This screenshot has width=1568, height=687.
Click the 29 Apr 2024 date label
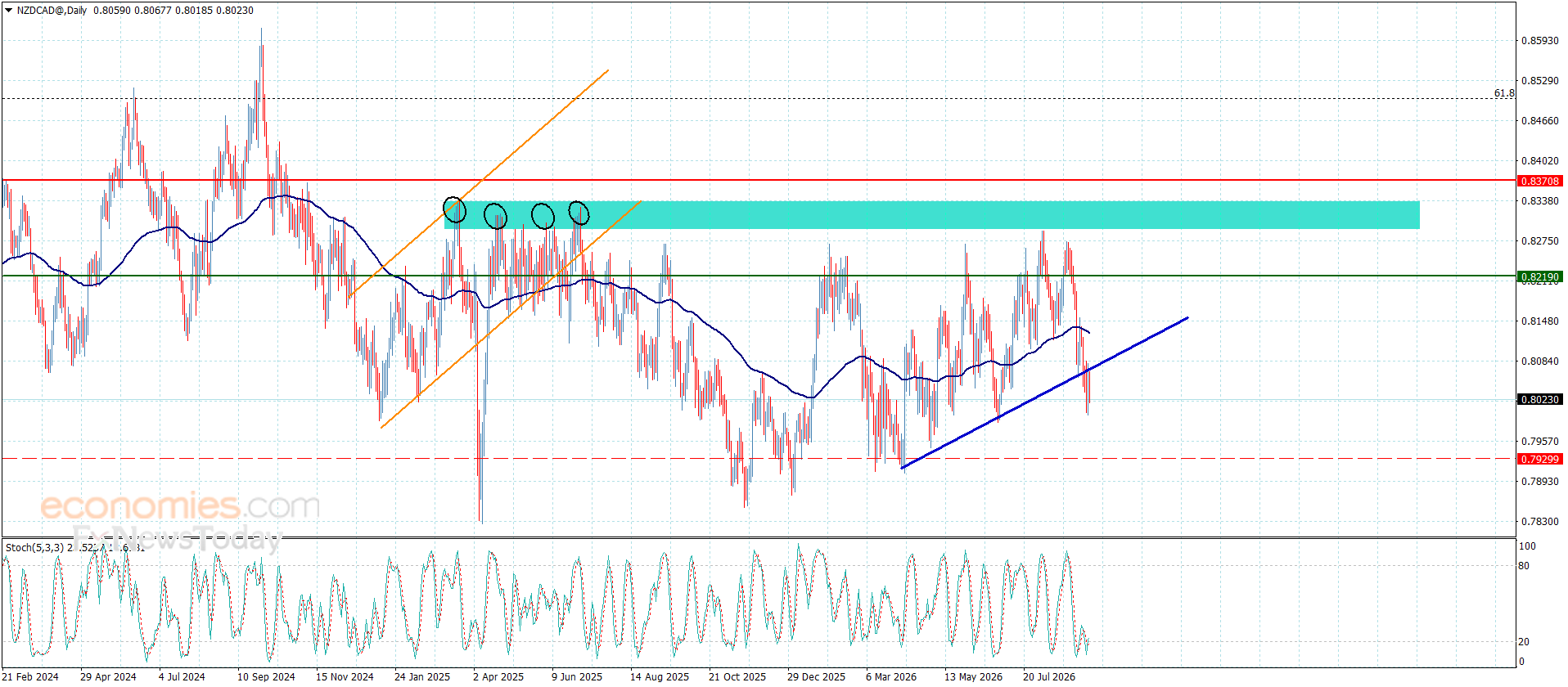tap(108, 676)
